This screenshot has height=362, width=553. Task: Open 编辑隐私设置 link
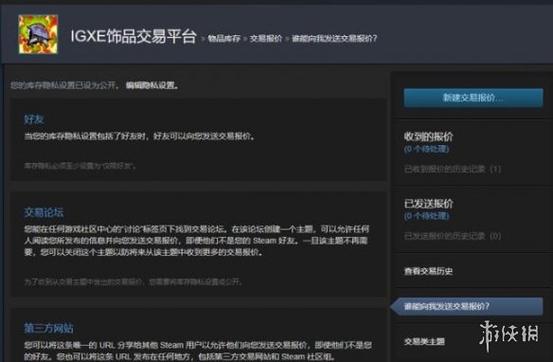pyautogui.click(x=152, y=85)
